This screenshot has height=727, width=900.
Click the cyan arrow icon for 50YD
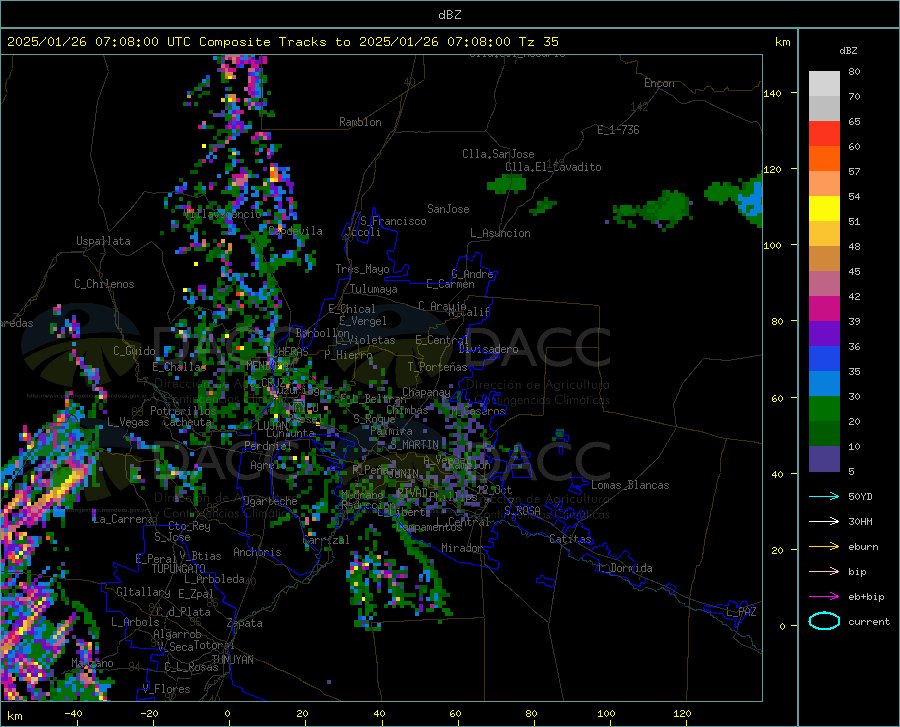(824, 496)
